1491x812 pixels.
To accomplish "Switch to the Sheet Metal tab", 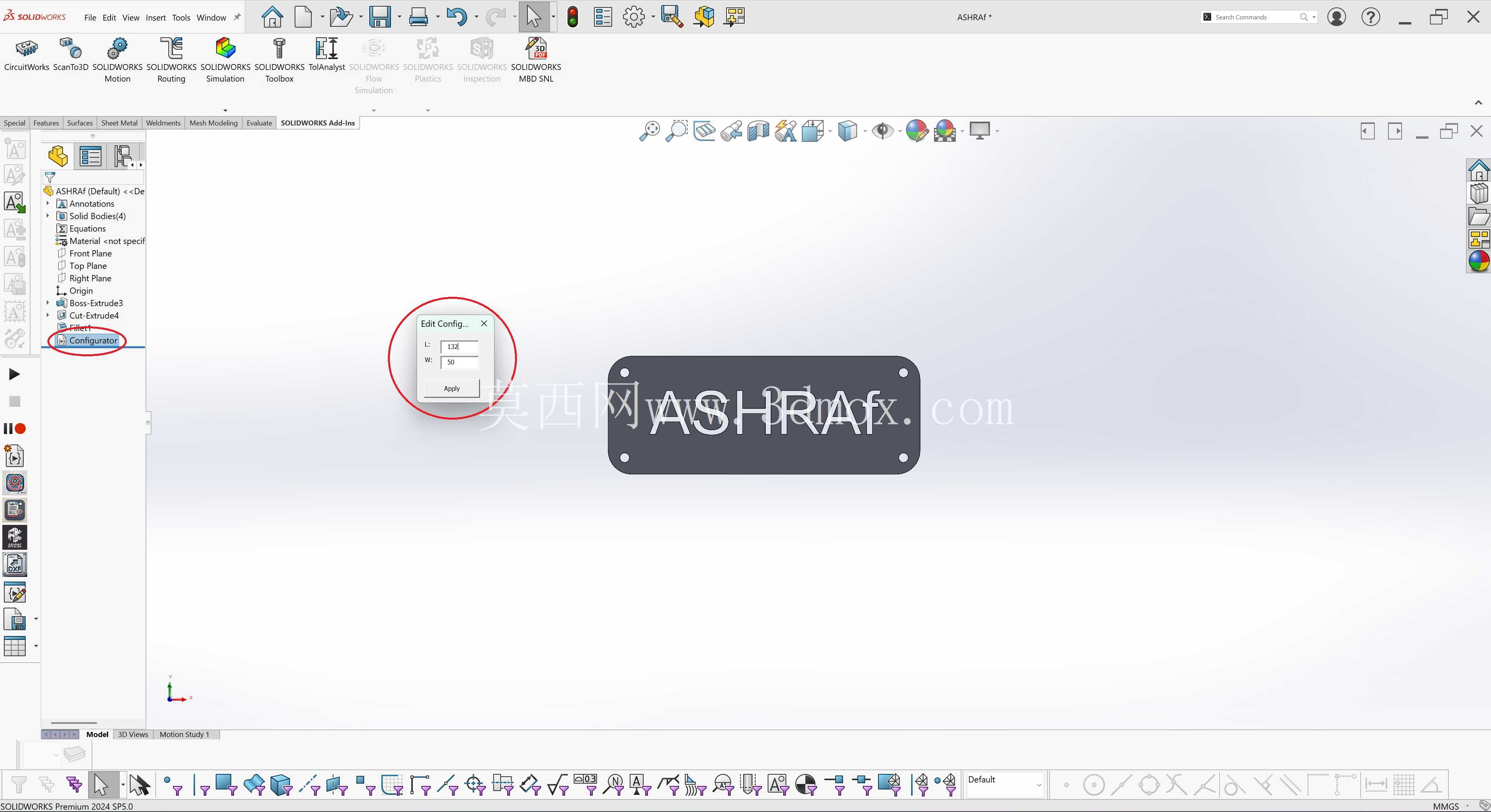I will 119,123.
